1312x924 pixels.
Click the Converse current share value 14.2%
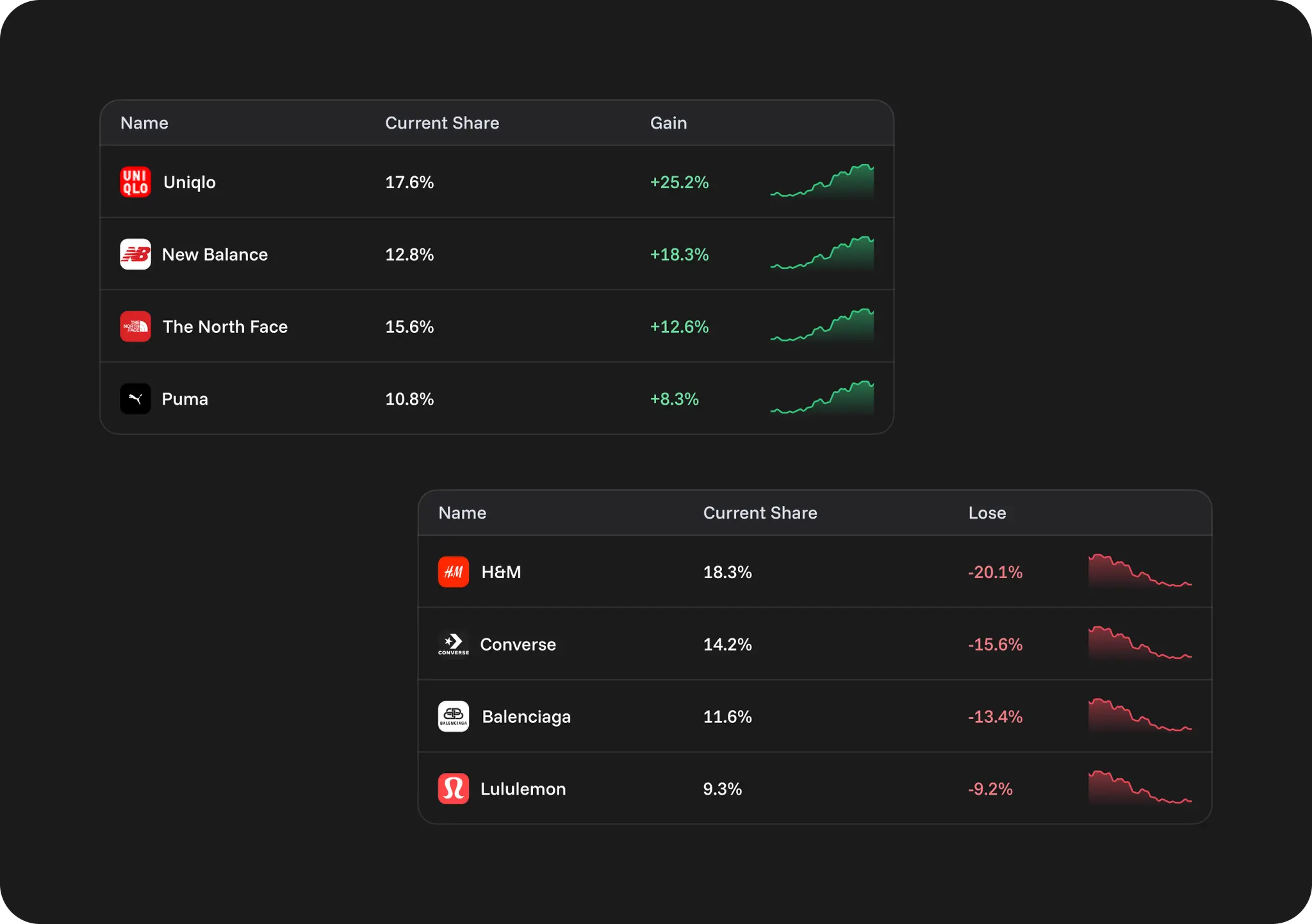click(728, 644)
